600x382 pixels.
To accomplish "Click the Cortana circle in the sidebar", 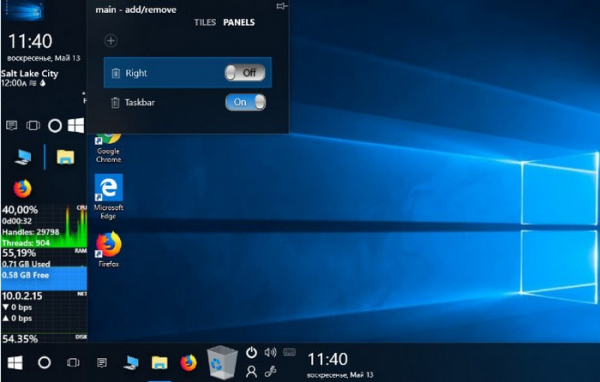I will (55, 126).
